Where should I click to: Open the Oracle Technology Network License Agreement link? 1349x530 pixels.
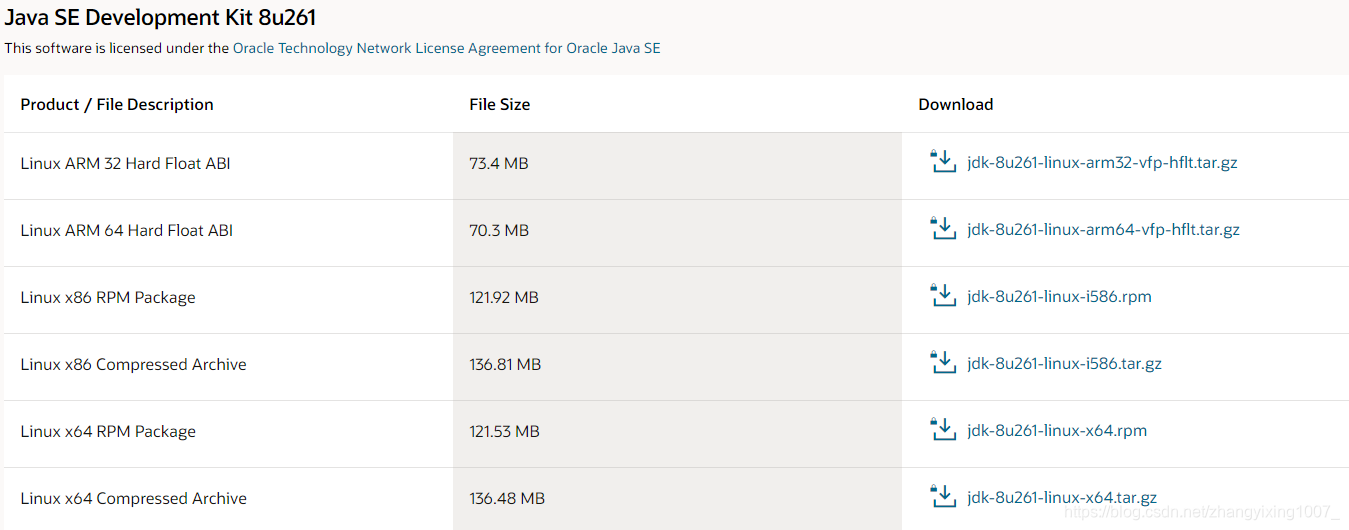click(x=447, y=48)
